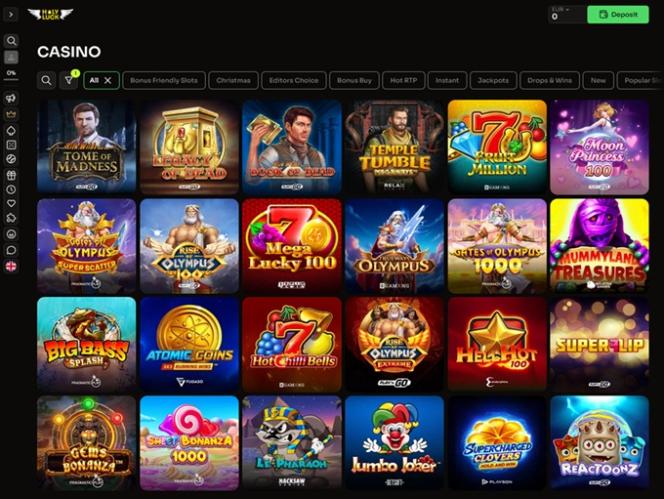Click the games search button beside filters
The width and height of the screenshot is (664, 499).
tap(47, 80)
